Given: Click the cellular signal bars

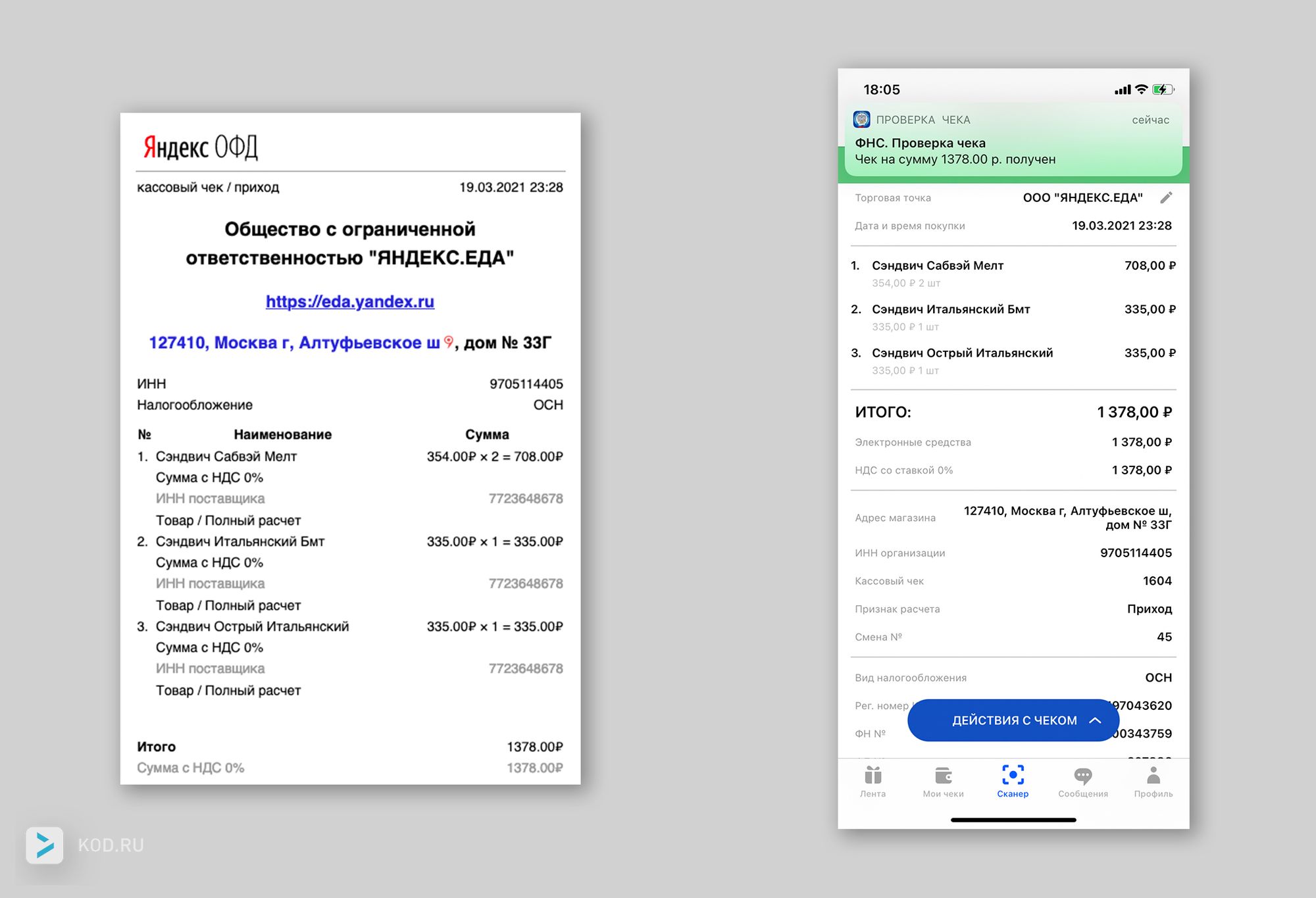Looking at the screenshot, I should [1123, 90].
